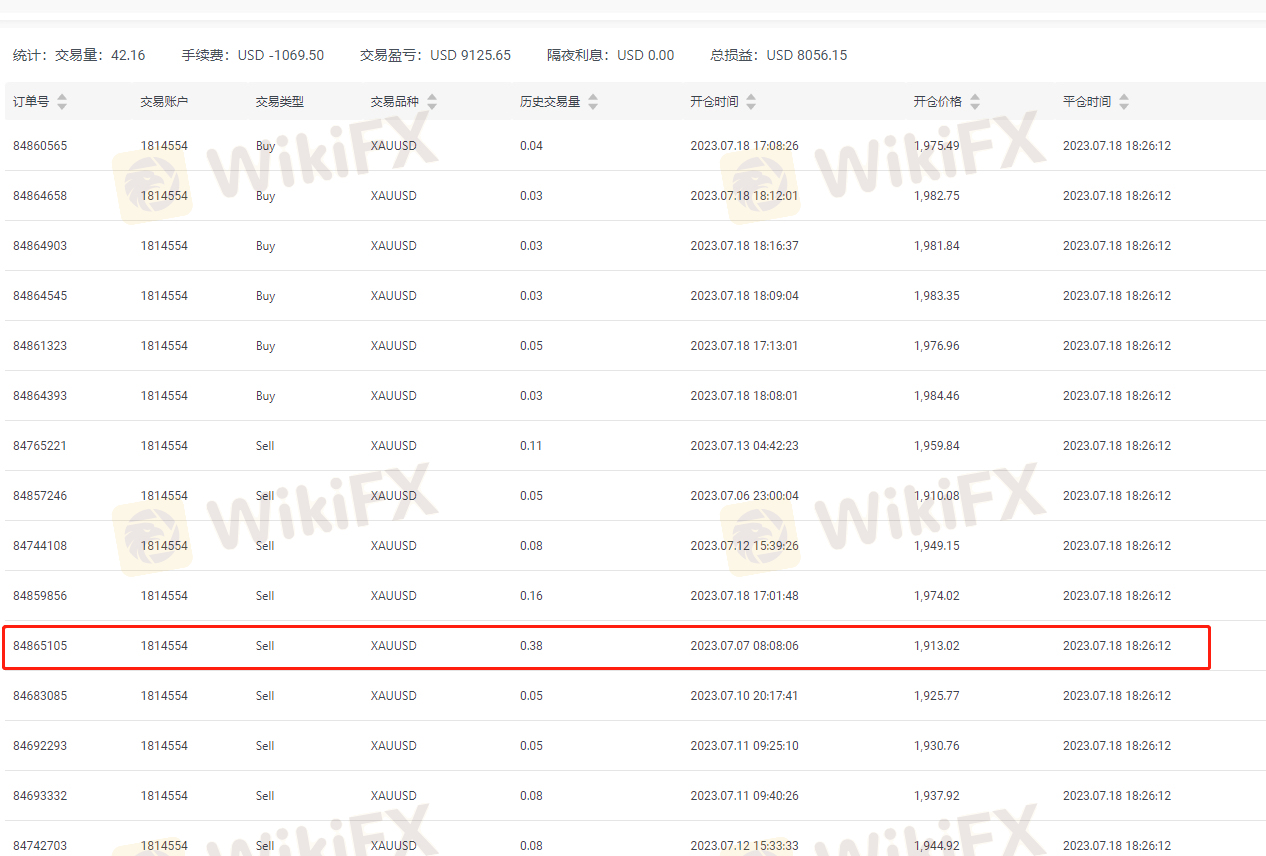The height and width of the screenshot is (856, 1266).
Task: Sort by 开仓价格 column sort arrows
Action: coord(975,102)
